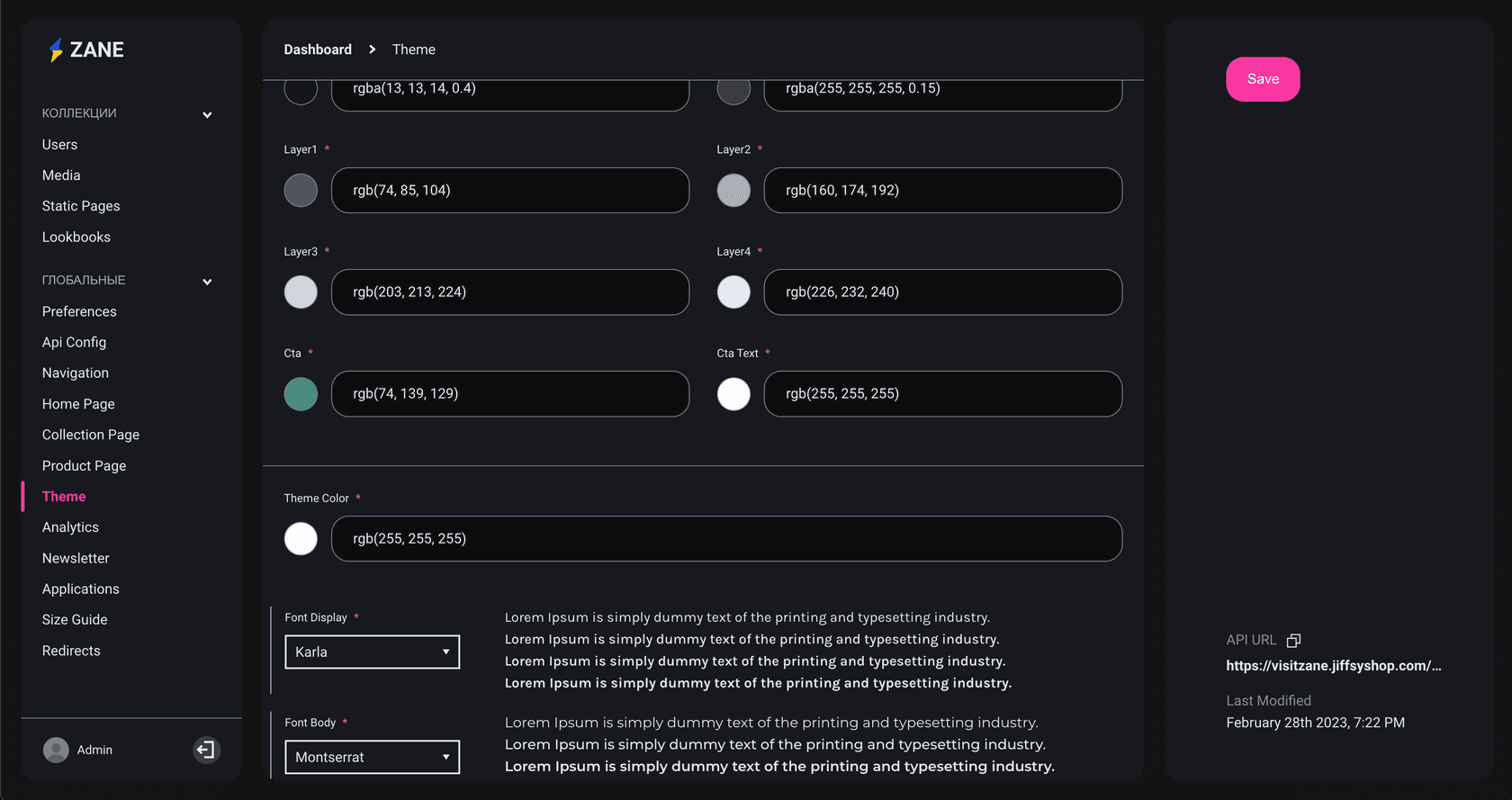Click the swatch beside rgba(13, 13, 14, 0.4)
The image size is (1512, 800).
(x=301, y=91)
